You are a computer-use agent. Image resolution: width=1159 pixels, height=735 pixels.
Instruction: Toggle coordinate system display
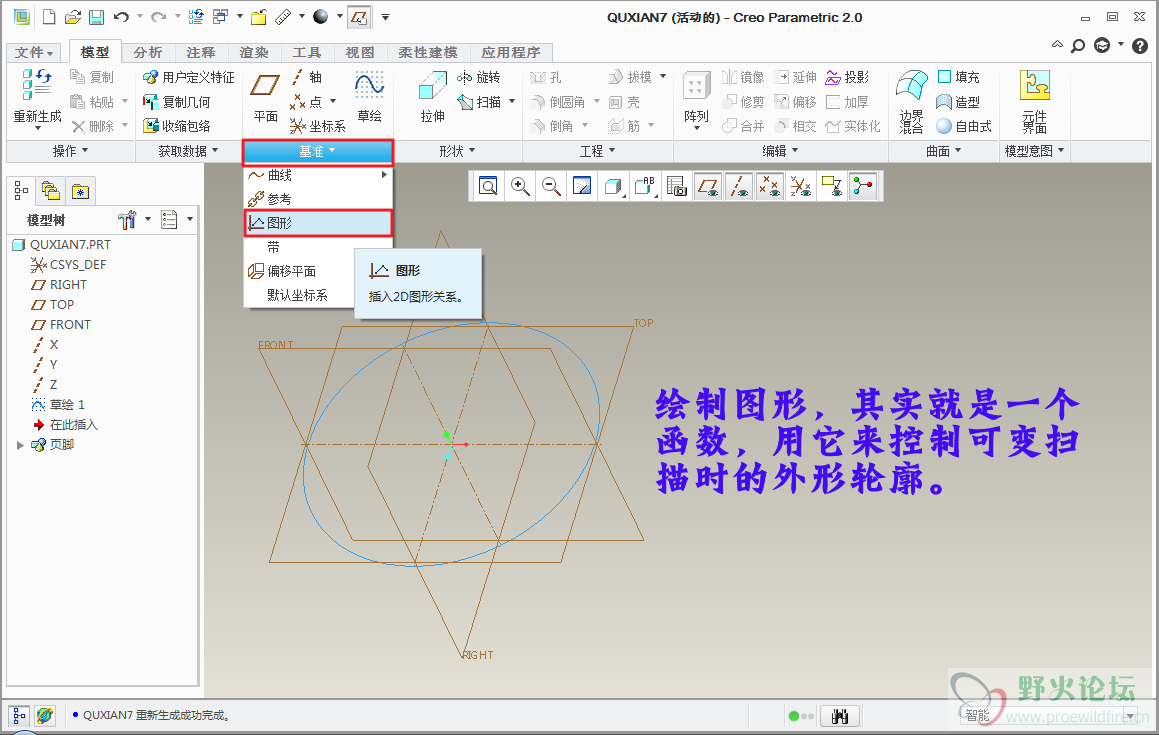801,186
